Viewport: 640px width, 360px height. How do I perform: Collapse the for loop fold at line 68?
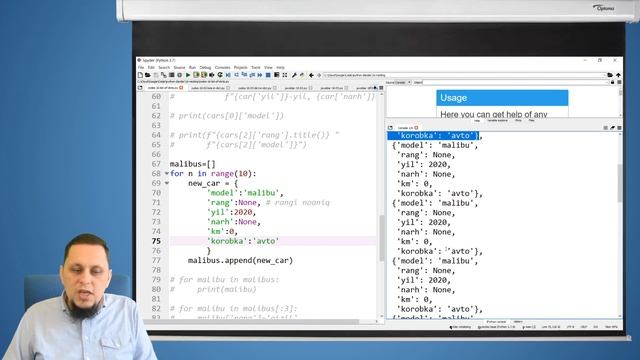pos(167,173)
